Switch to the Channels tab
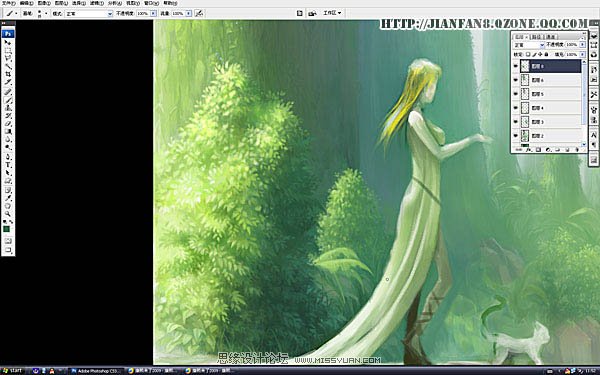Image resolution: width=600 pixels, height=375 pixels. [x=550, y=37]
